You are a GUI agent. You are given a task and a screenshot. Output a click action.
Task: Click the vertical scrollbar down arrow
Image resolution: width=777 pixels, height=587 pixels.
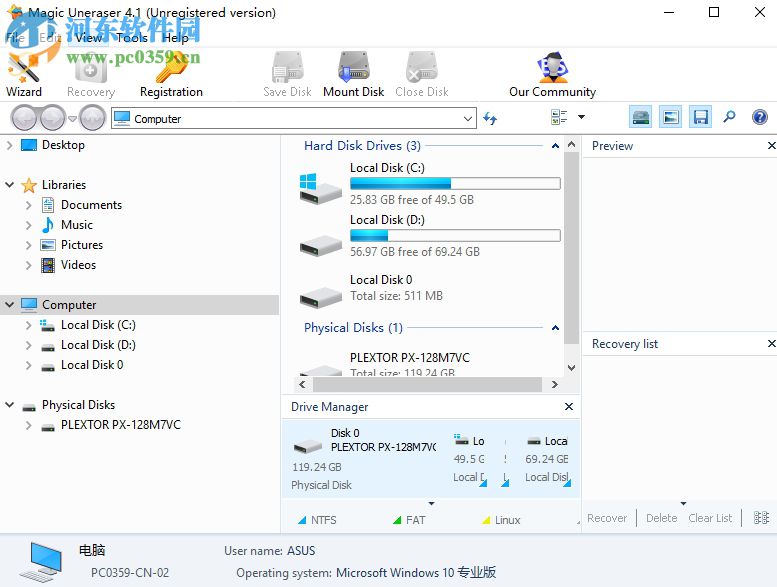coord(571,368)
